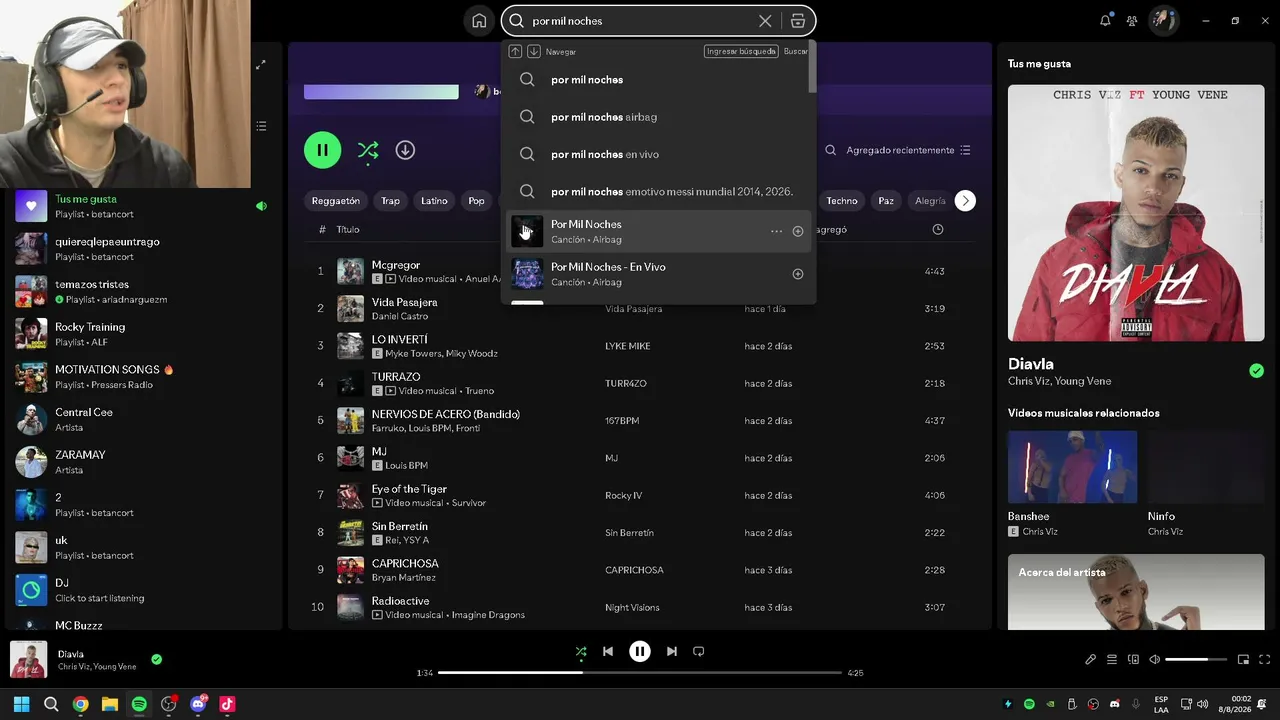Open the Banshee music video thumbnail
This screenshot has width=1280, height=720.
tap(1072, 467)
